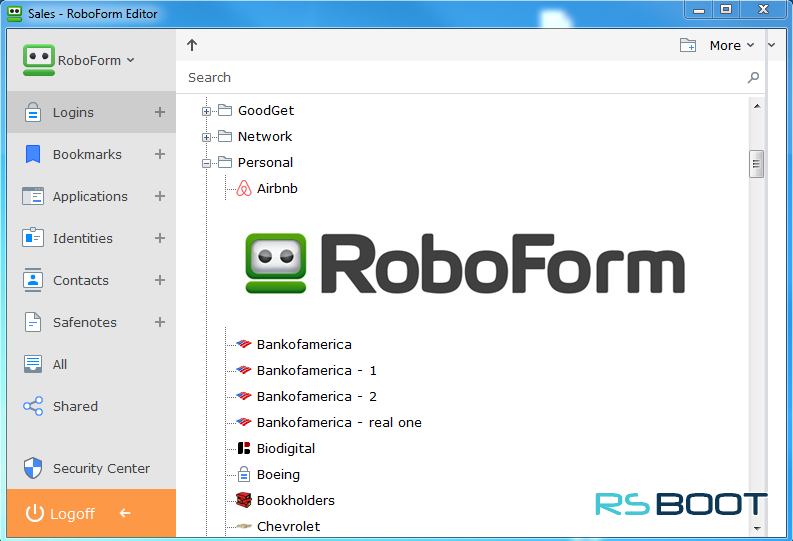This screenshot has height=541, width=793.
Task: Click the Shared share icon
Action: pyautogui.click(x=33, y=406)
